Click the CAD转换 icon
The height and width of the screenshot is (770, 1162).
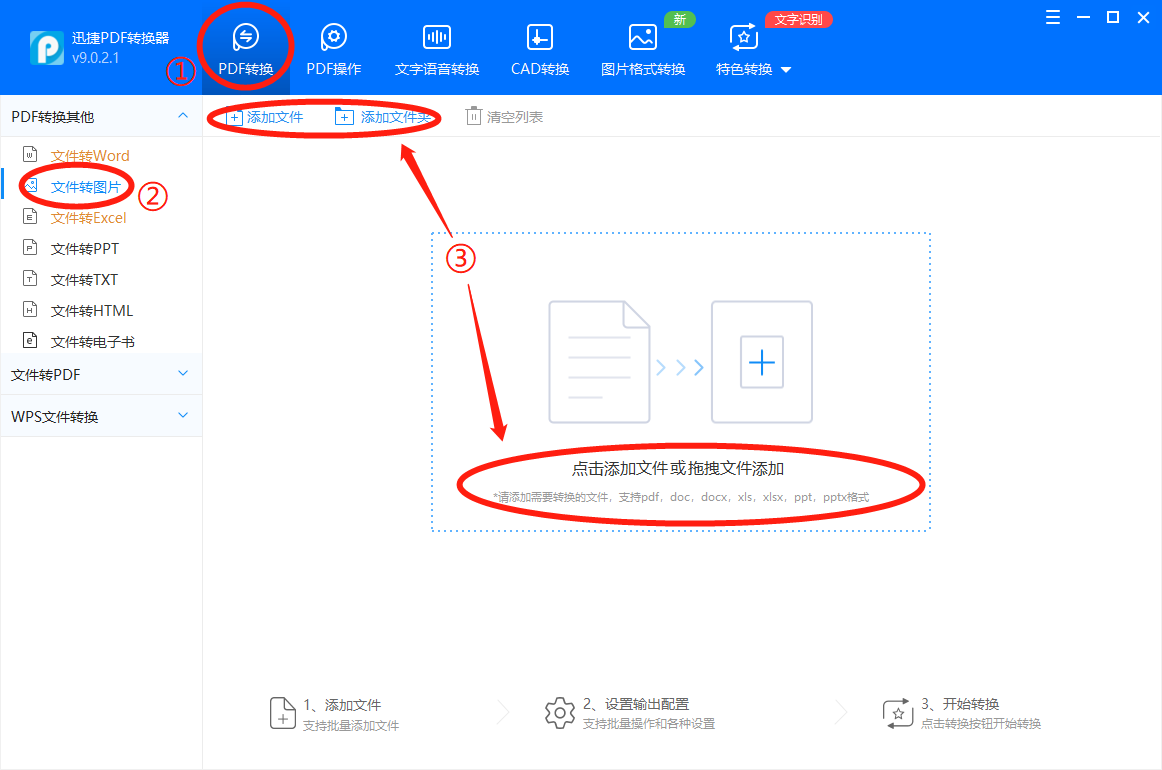coord(540,36)
